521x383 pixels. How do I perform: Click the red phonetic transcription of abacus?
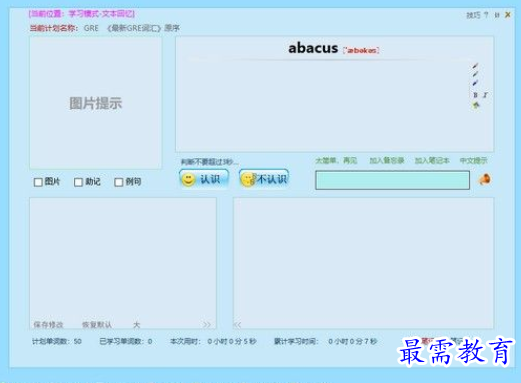[361, 50]
